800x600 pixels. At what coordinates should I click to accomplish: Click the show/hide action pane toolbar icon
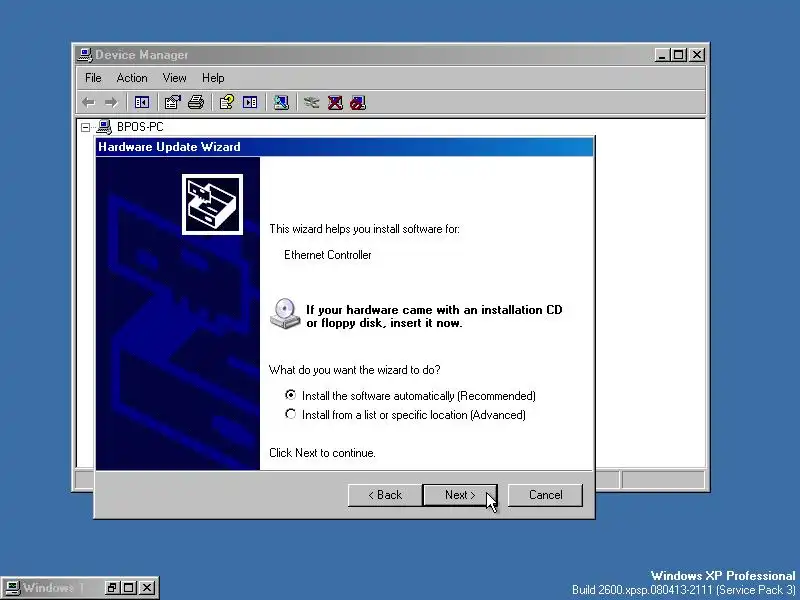coord(250,103)
